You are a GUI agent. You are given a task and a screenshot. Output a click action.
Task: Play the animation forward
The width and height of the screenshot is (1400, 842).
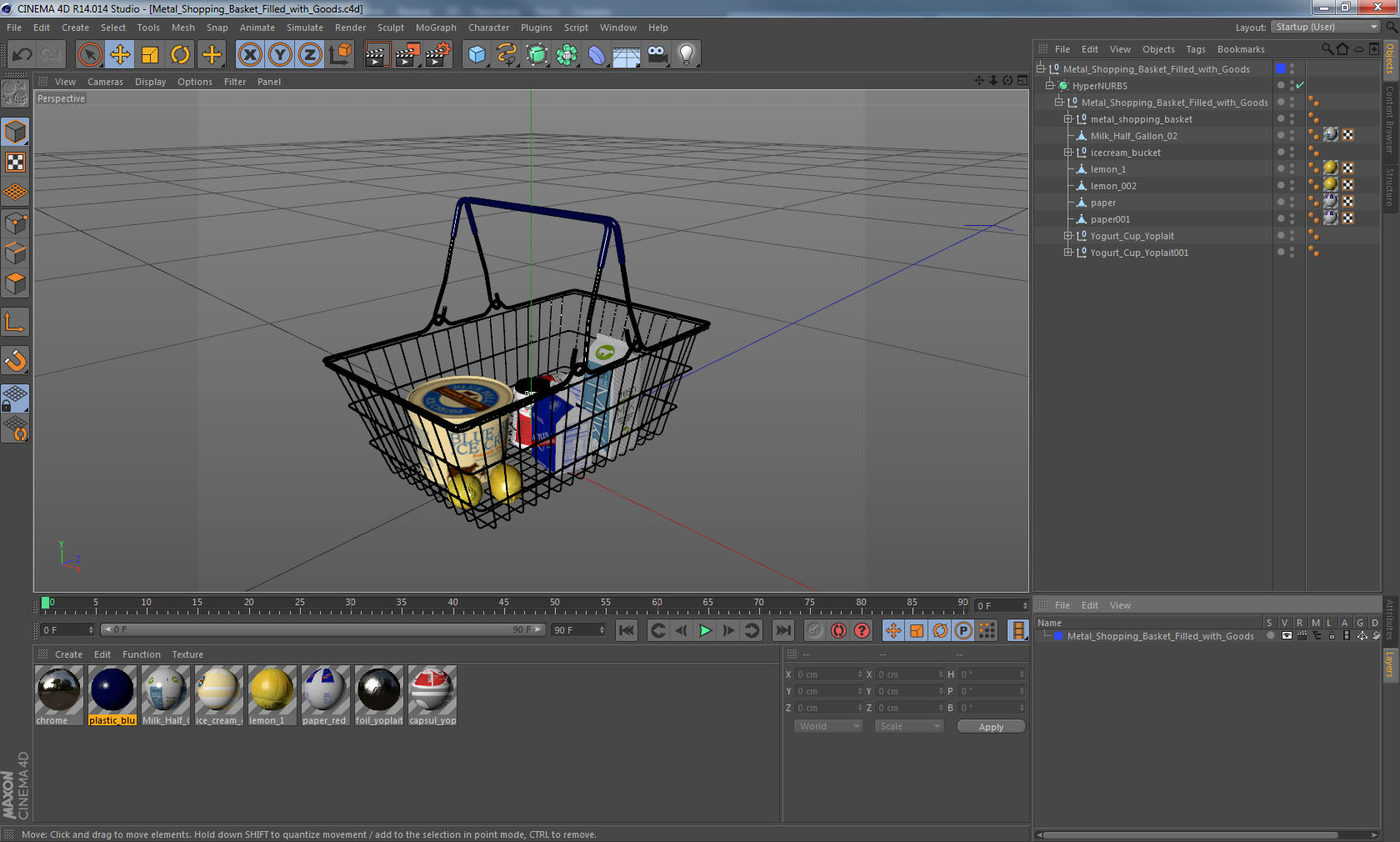tap(705, 630)
